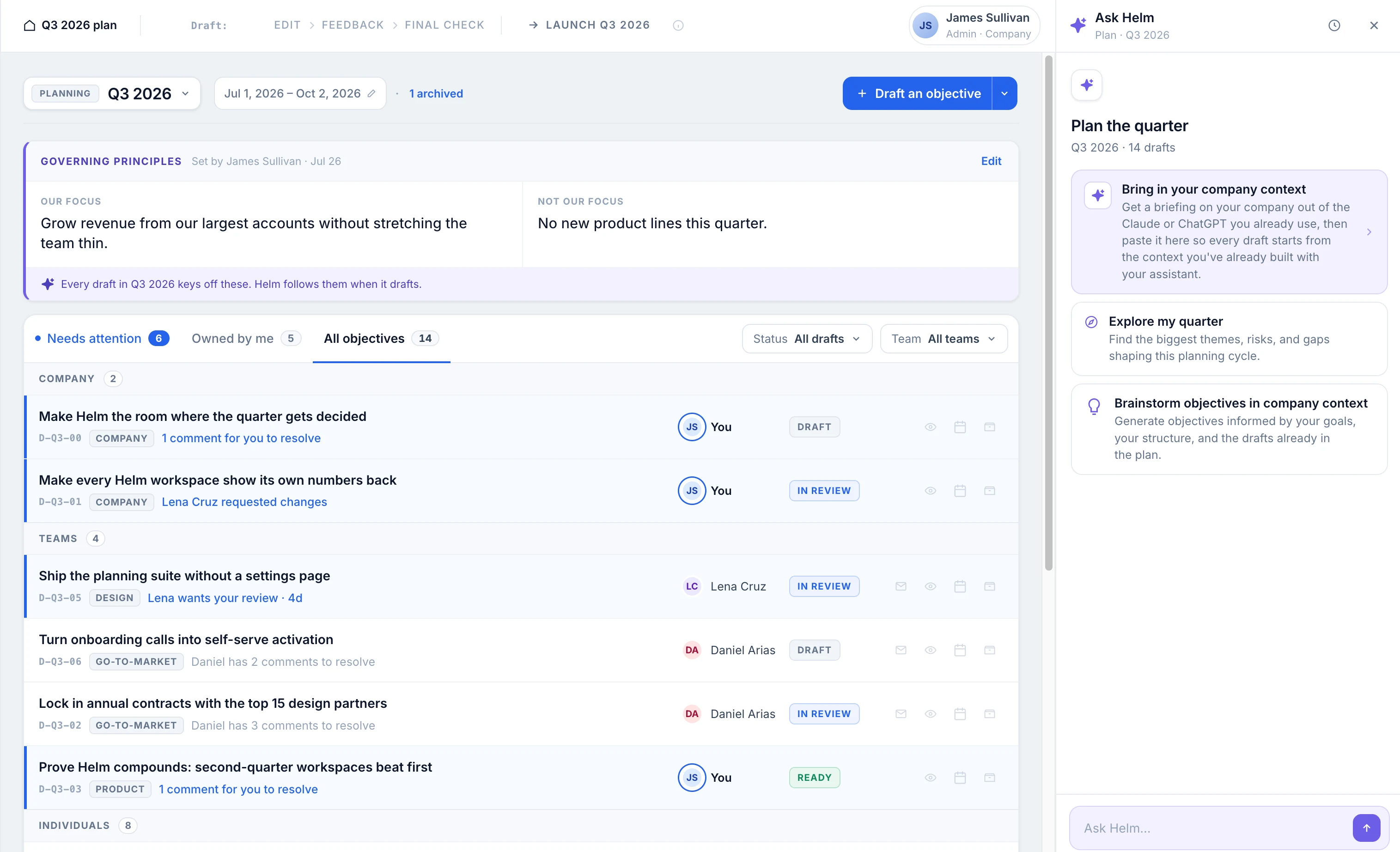Toggle eye icon on Ship the planning suite row
The width and height of the screenshot is (1400, 852).
(x=930, y=586)
